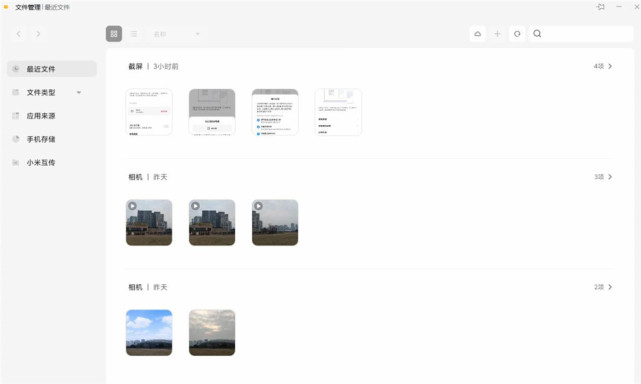Switch to grid view layout
The image size is (641, 384).
tap(114, 34)
